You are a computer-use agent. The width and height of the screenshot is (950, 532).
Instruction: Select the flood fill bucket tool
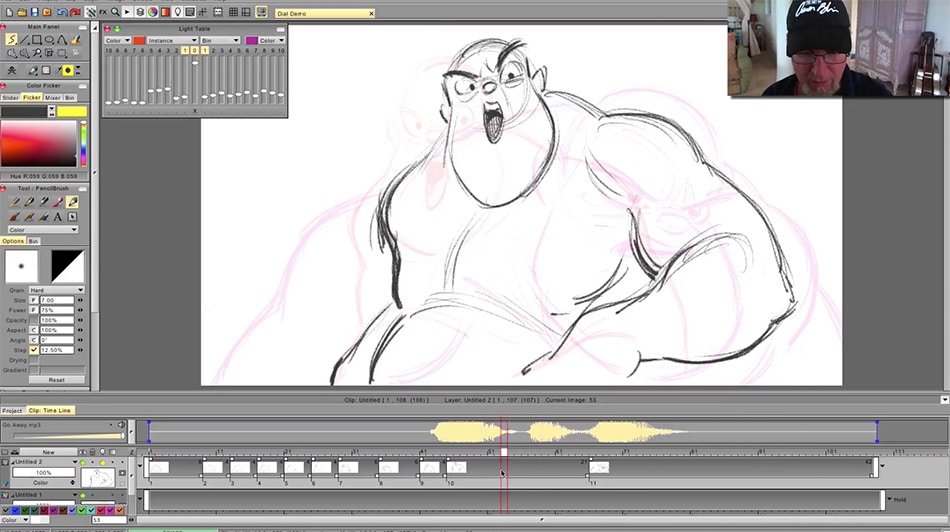[x=75, y=40]
